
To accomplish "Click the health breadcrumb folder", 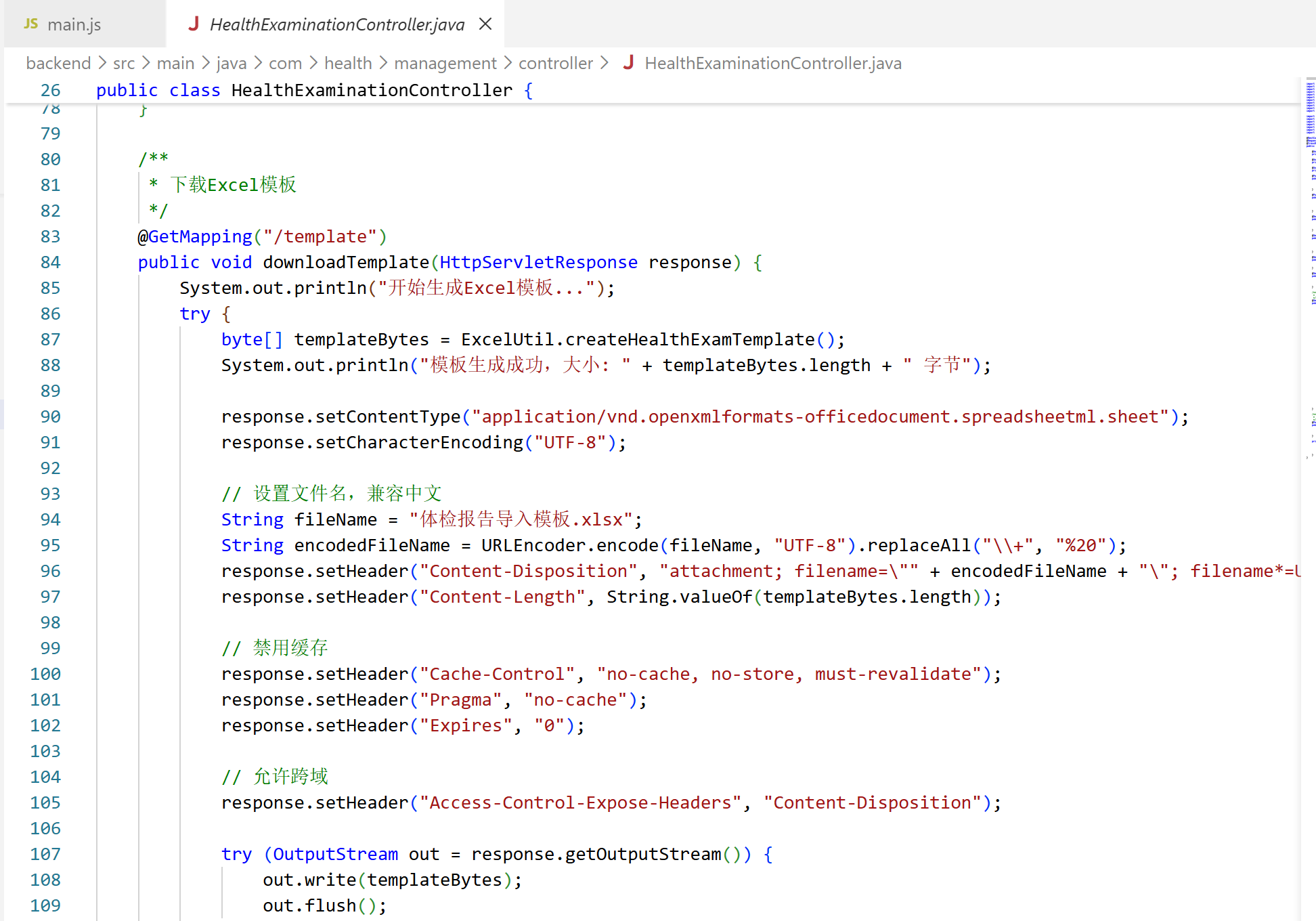I will pyautogui.click(x=348, y=64).
